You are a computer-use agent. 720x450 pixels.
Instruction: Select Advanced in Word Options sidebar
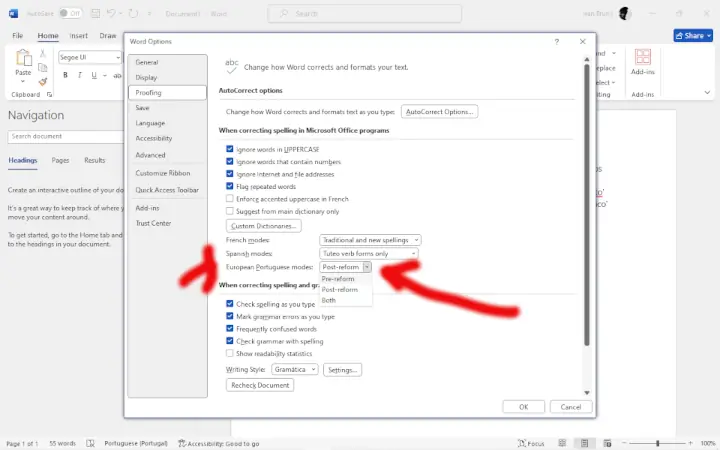[150, 155]
